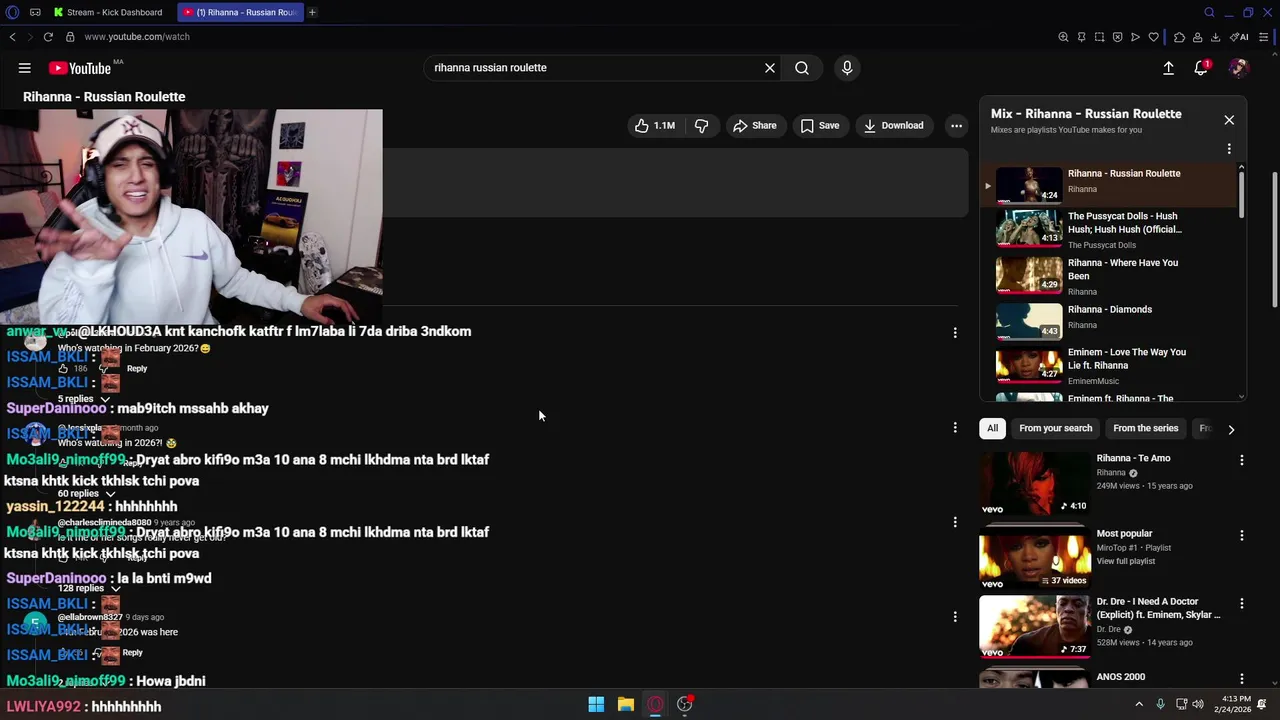The width and height of the screenshot is (1280, 720).
Task: Open options for the ANOS 2000 item
Action: tap(1242, 679)
